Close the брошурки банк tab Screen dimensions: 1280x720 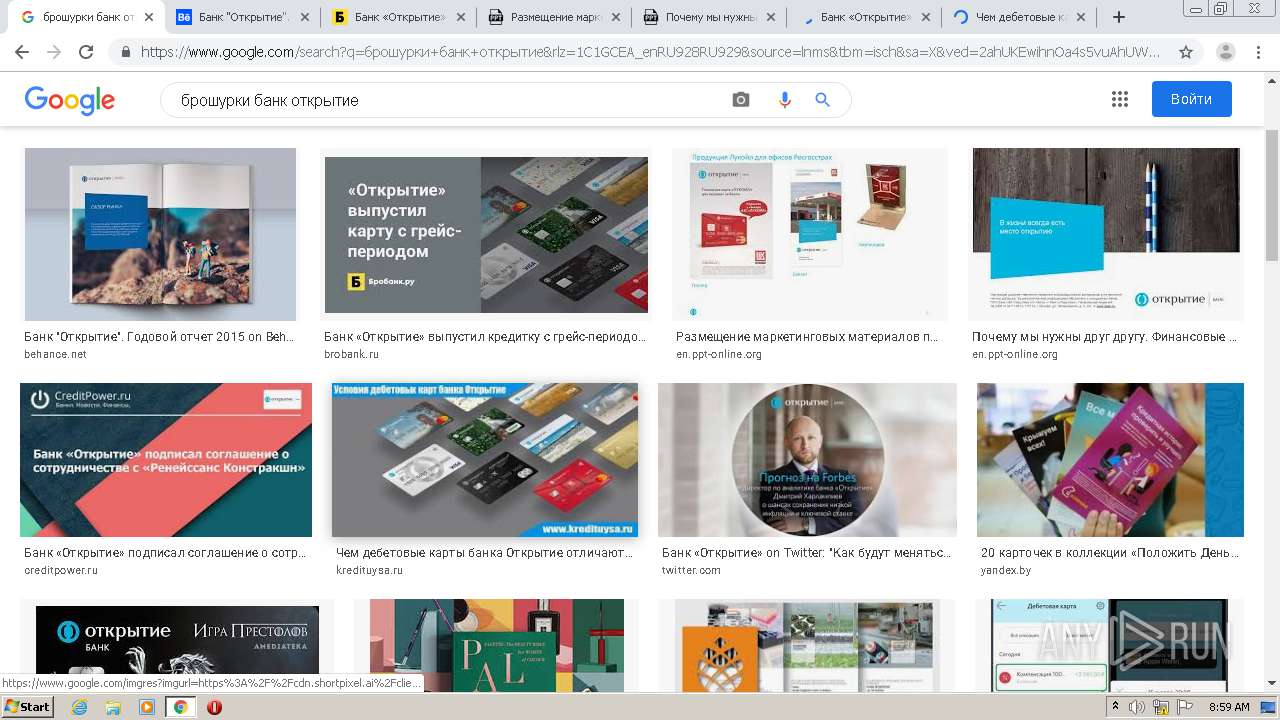click(x=148, y=17)
